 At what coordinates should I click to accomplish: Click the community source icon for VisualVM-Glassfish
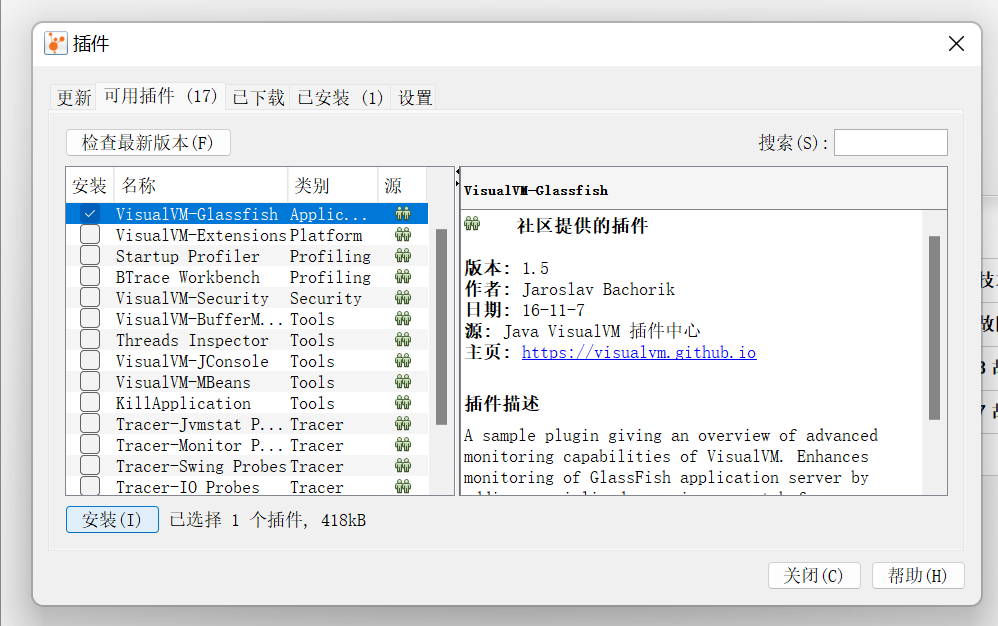[403, 214]
